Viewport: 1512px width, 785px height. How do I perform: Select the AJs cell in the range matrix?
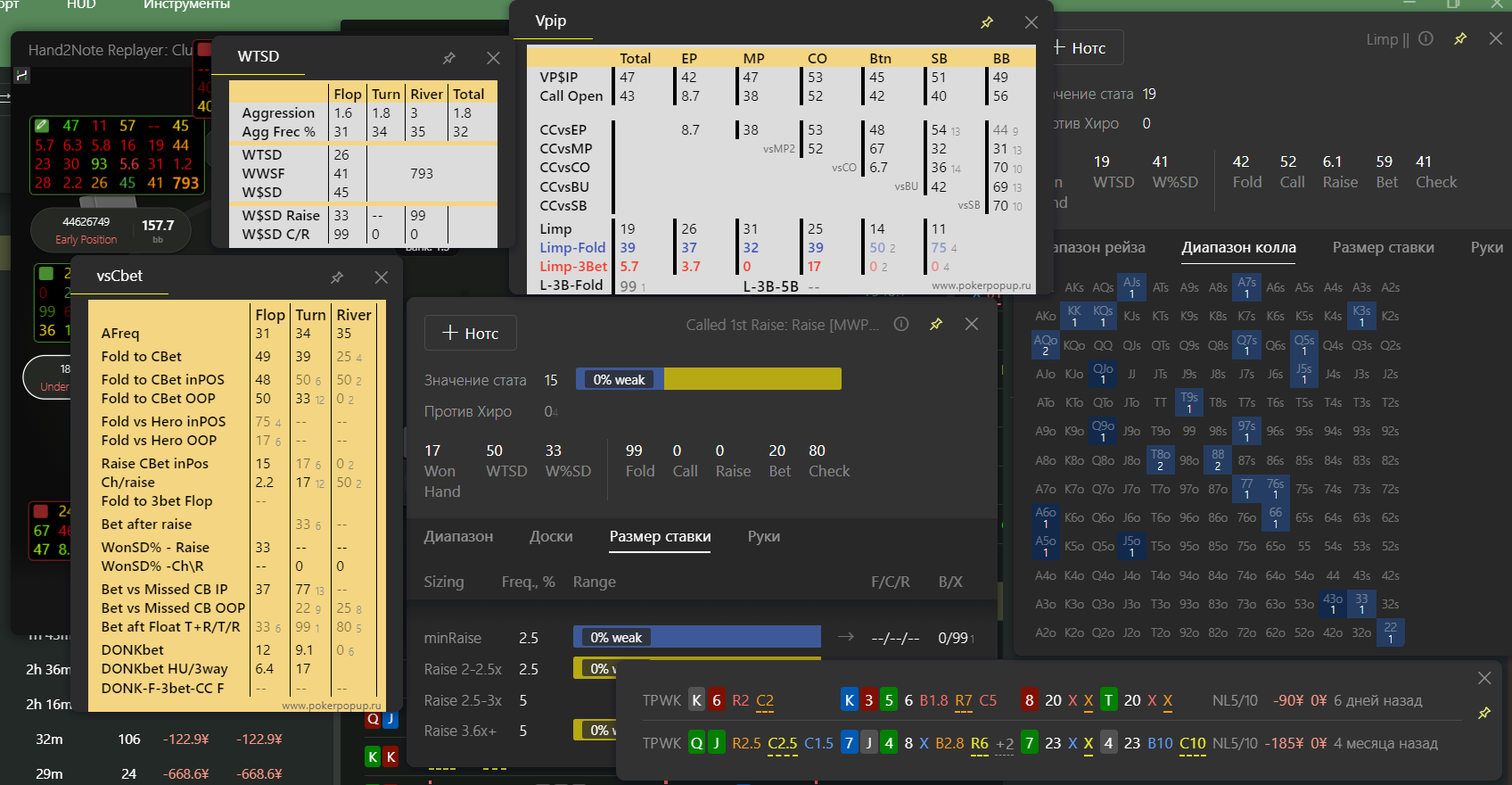(1131, 287)
